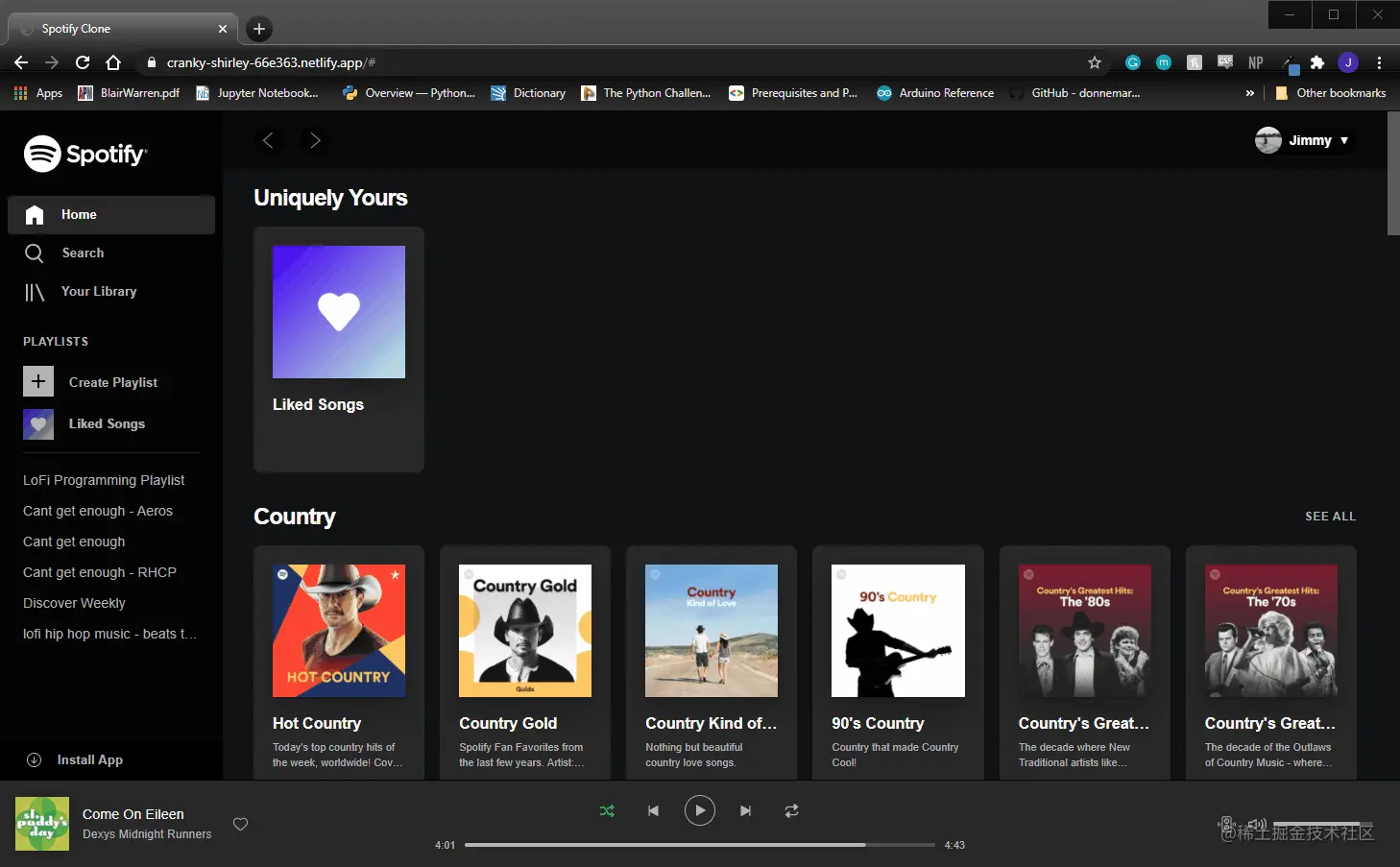Close the Spotify Clone tab
The height and width of the screenshot is (867, 1400).
(x=223, y=29)
